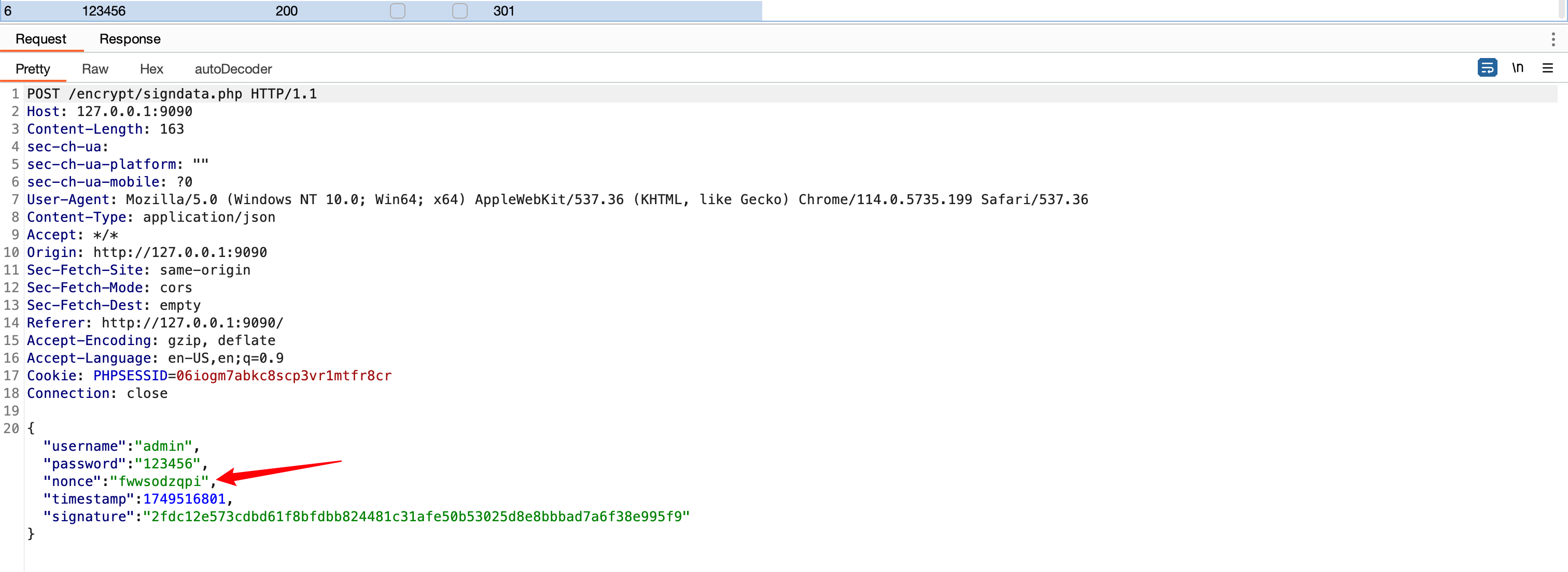The image size is (1568, 572).
Task: Click the Accept */* header line
Action: (73, 235)
